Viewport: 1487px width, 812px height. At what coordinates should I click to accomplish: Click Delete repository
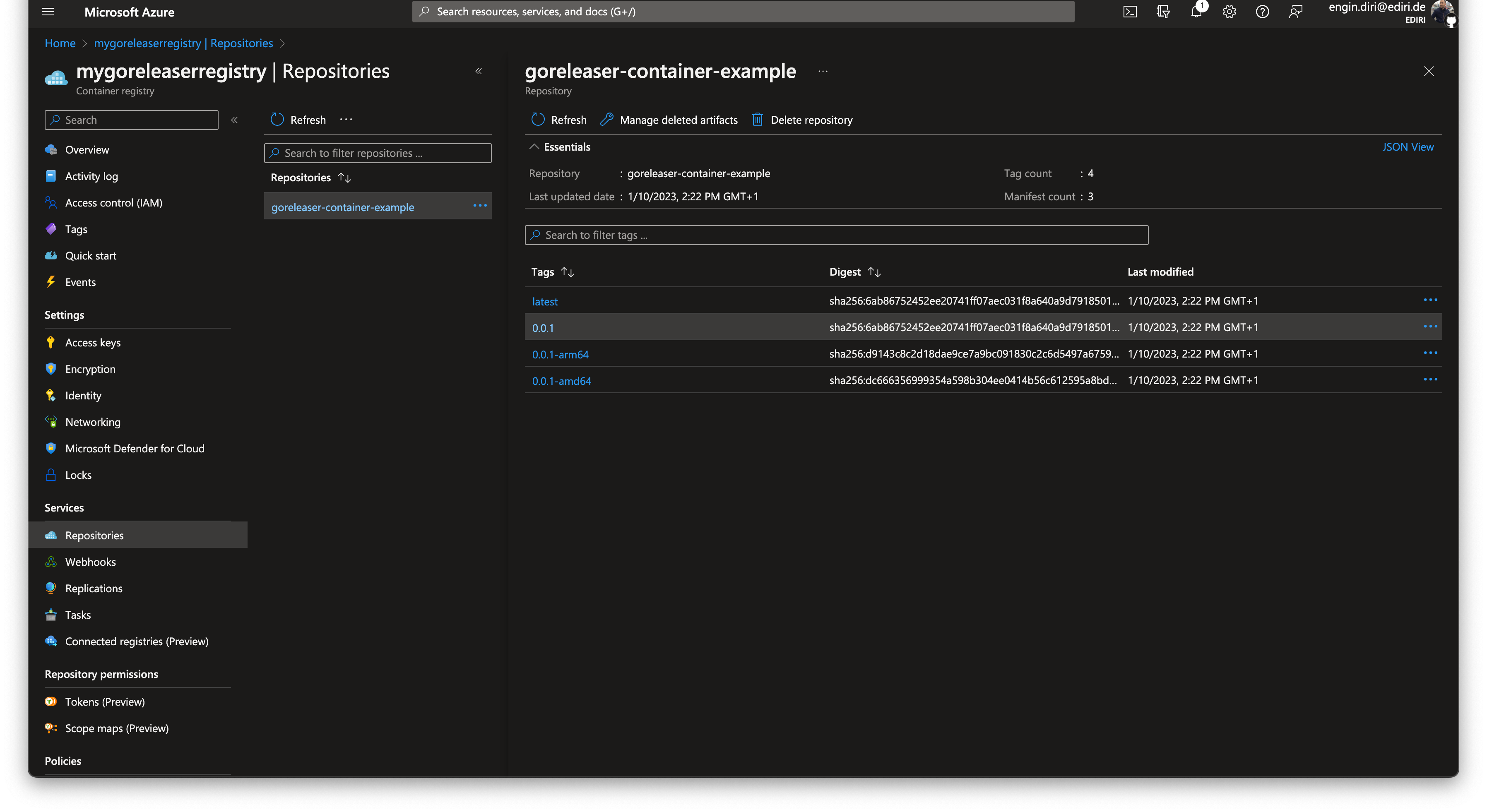click(802, 120)
